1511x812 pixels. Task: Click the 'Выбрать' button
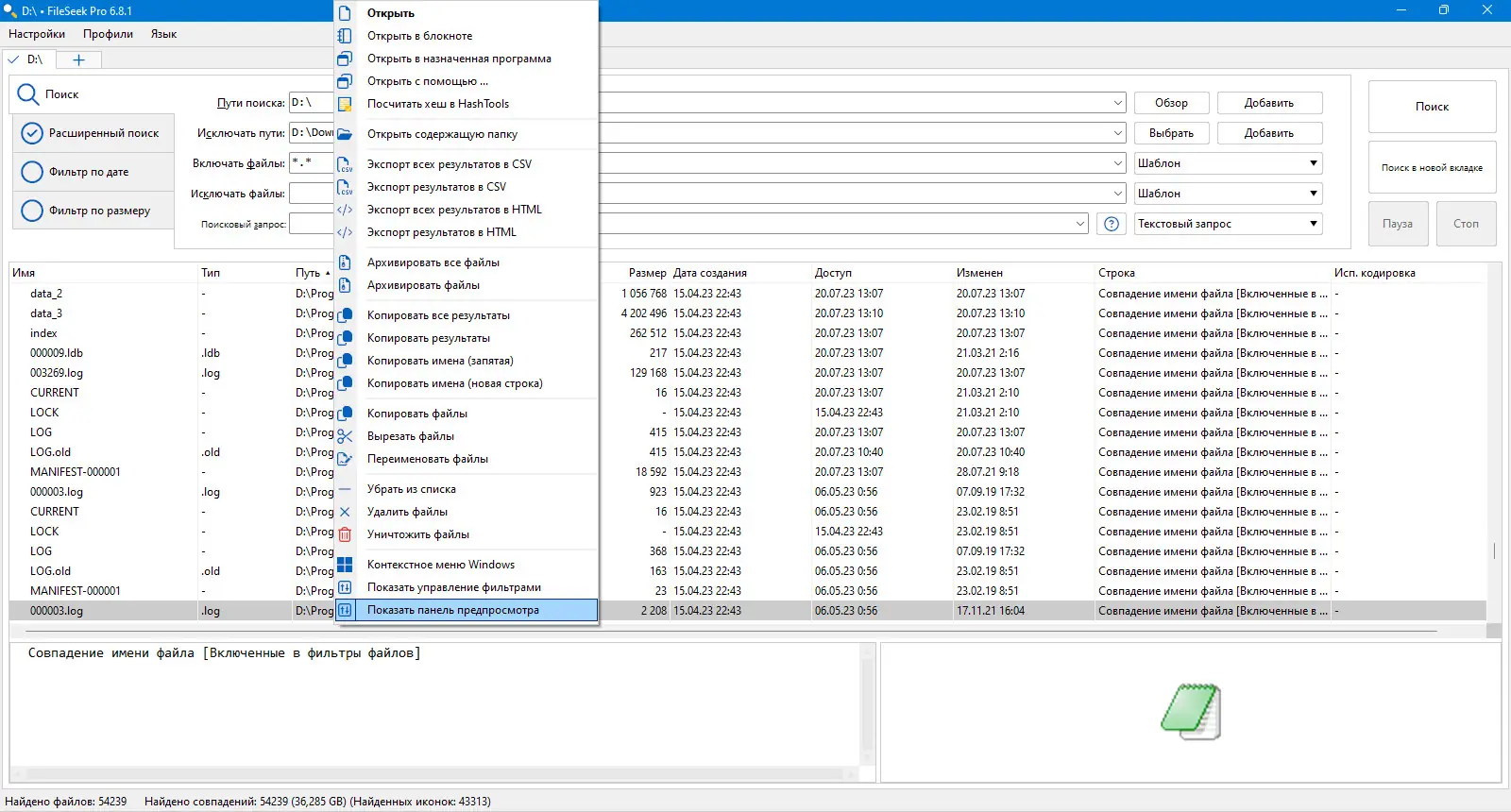(1171, 133)
